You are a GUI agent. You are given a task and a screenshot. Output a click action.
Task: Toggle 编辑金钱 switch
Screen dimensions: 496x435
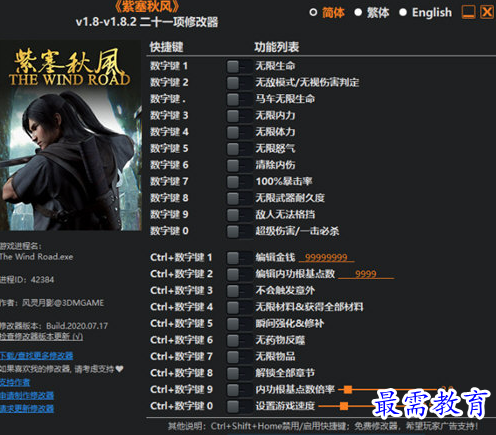pyautogui.click(x=239, y=258)
